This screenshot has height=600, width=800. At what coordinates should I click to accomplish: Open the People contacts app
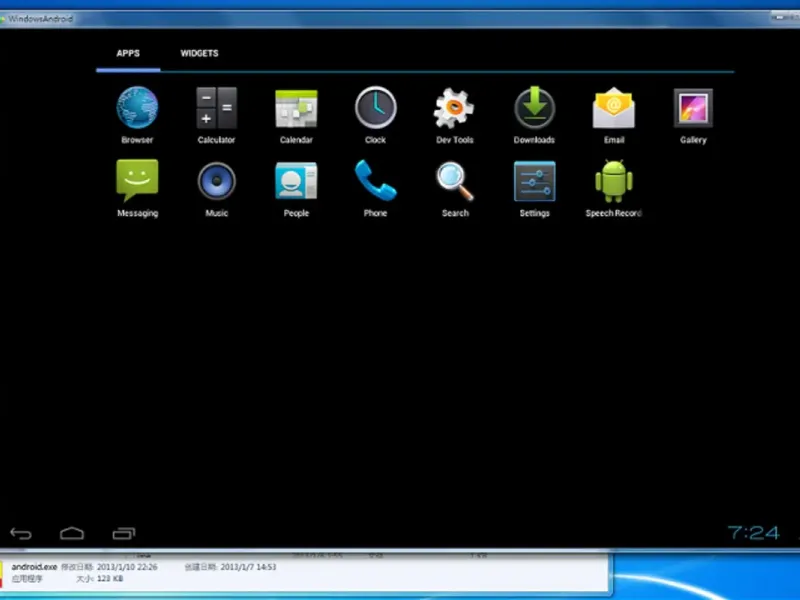click(x=296, y=188)
